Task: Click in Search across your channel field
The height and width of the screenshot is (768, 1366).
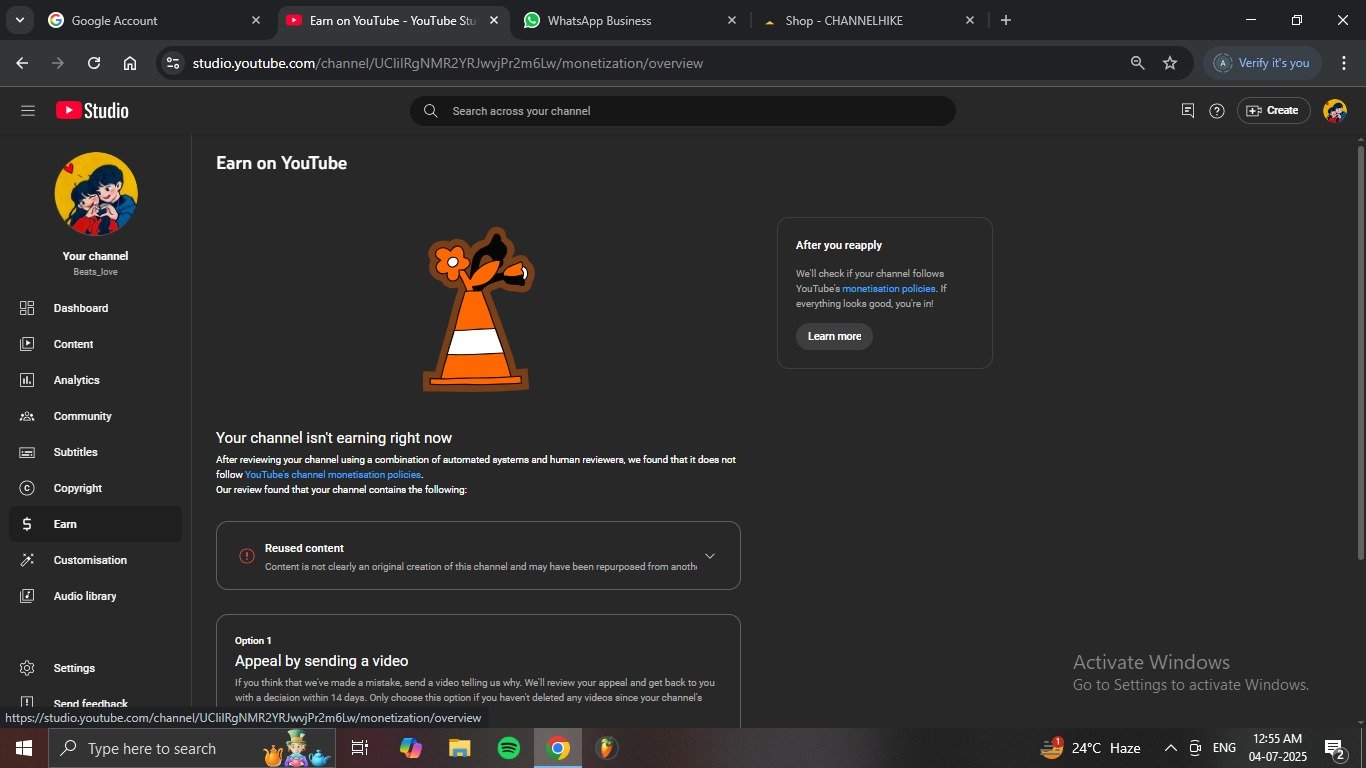Action: coord(683,111)
